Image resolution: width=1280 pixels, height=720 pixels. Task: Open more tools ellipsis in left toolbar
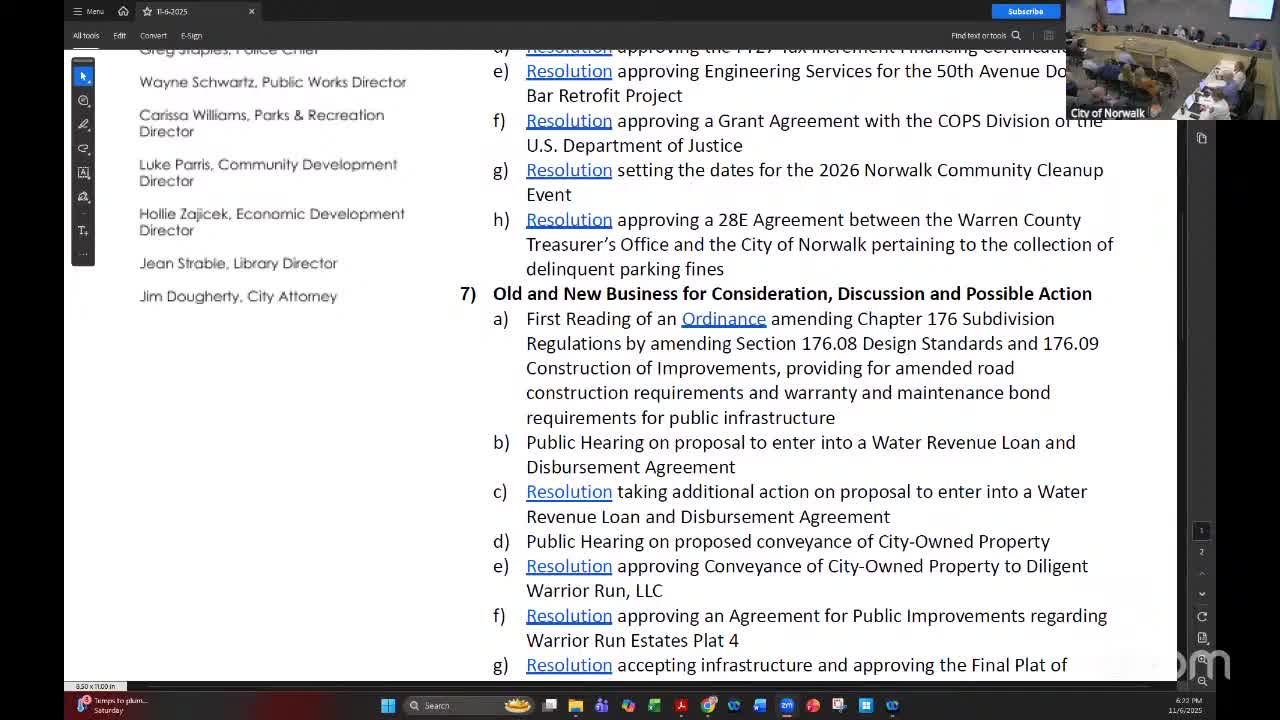pyautogui.click(x=83, y=253)
